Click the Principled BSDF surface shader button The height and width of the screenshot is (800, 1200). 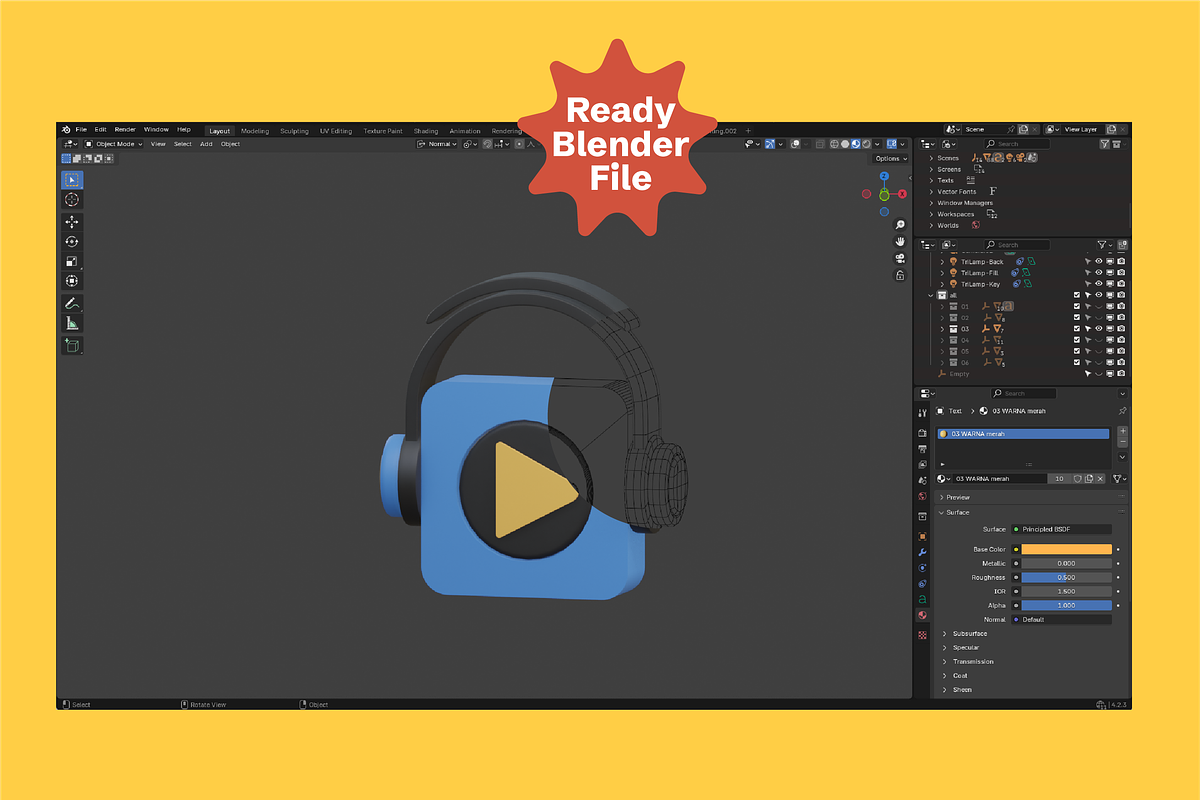[x=1061, y=529]
